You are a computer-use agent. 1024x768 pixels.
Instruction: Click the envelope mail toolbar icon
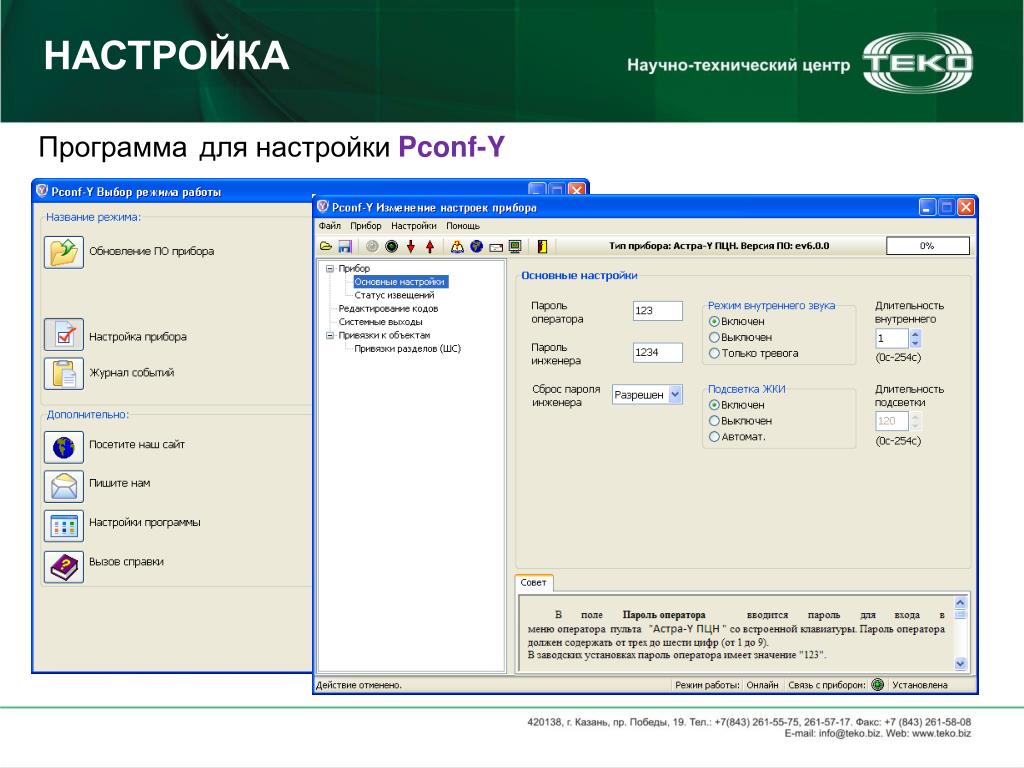tap(496, 247)
